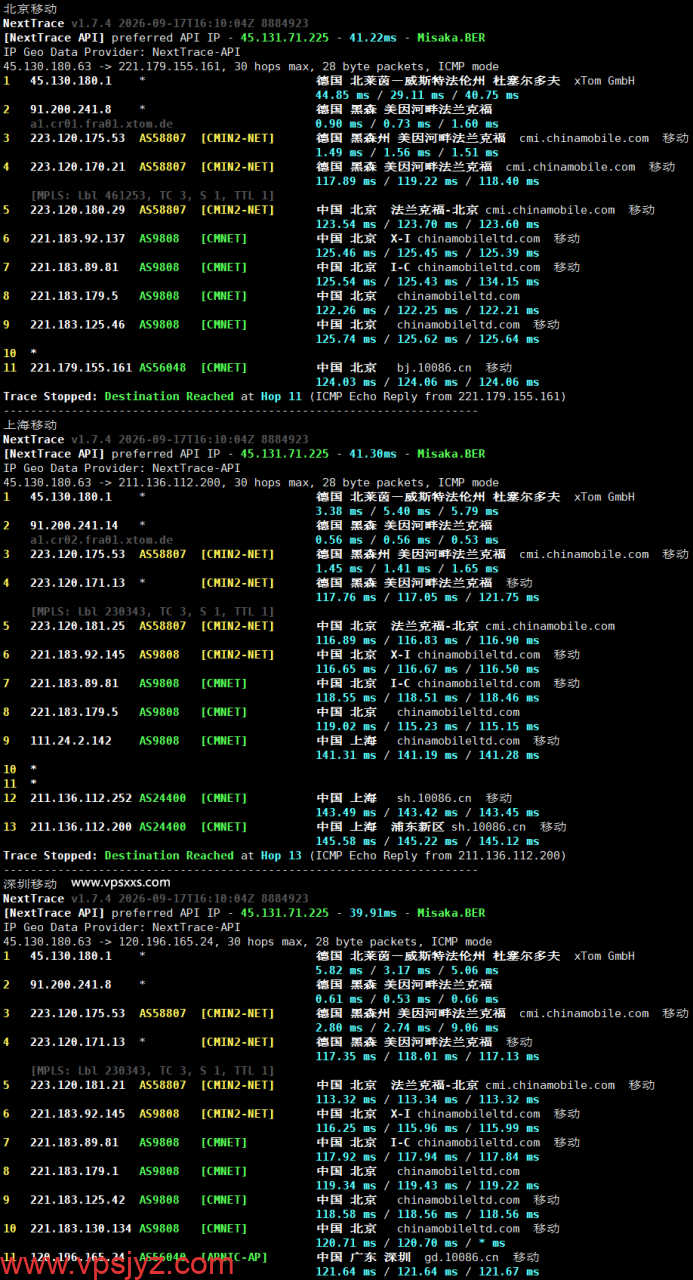Select the 浦东新区 location text
The width and height of the screenshot is (693, 1280).
point(417,827)
